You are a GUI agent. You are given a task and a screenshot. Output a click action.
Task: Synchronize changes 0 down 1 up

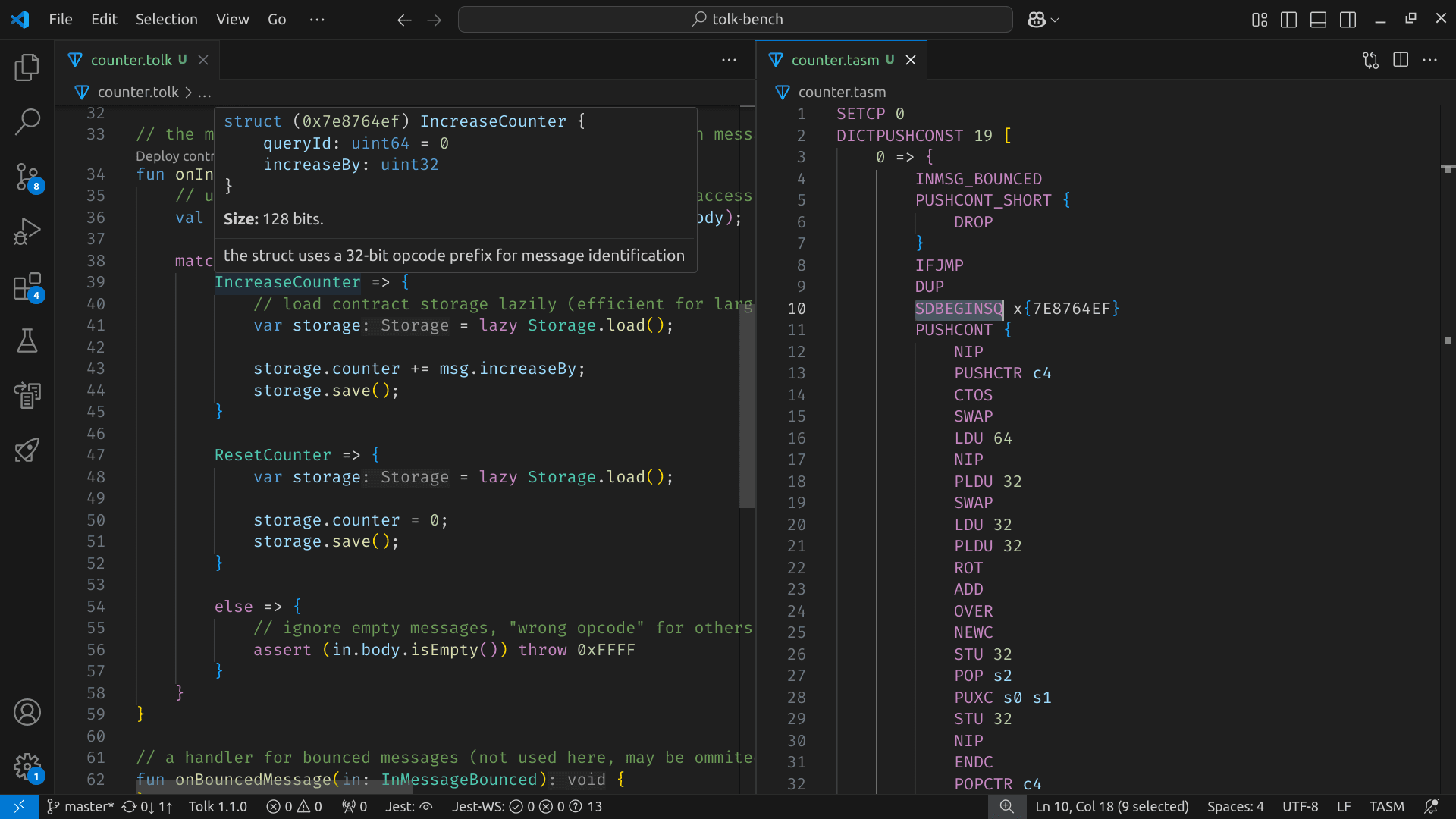[x=148, y=807]
